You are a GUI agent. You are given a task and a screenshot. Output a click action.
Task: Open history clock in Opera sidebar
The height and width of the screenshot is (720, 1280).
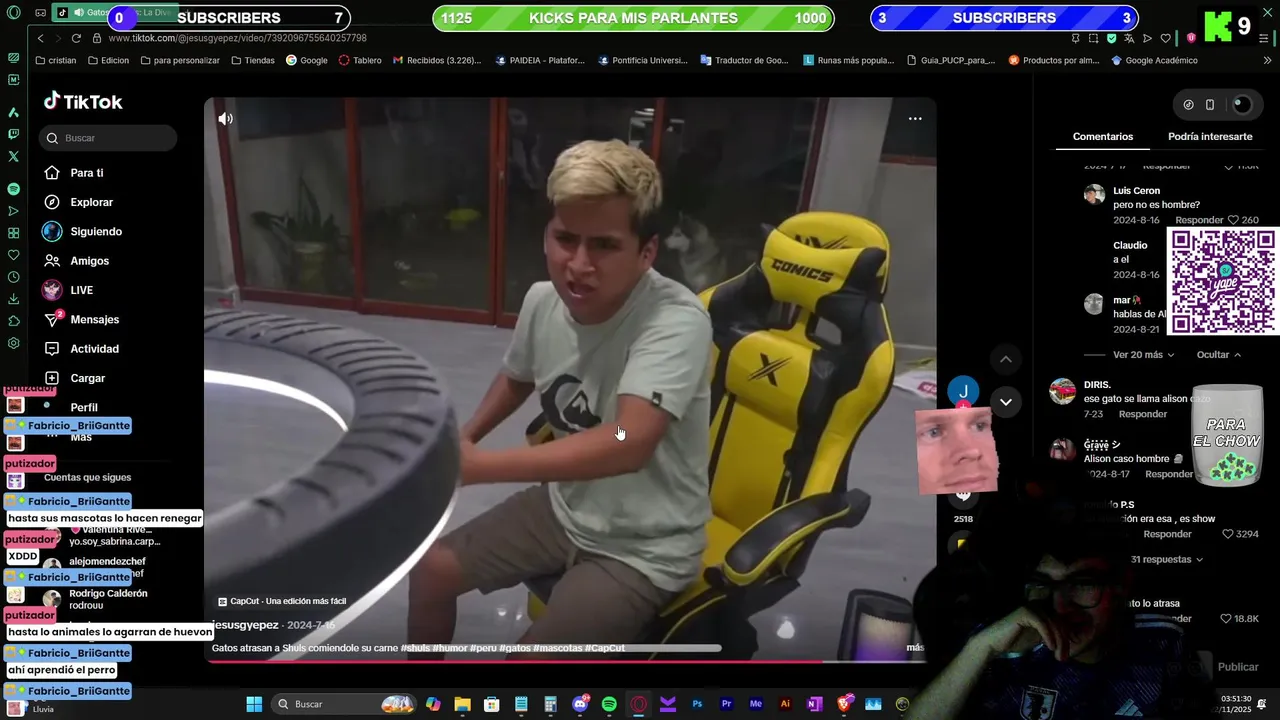[x=13, y=277]
